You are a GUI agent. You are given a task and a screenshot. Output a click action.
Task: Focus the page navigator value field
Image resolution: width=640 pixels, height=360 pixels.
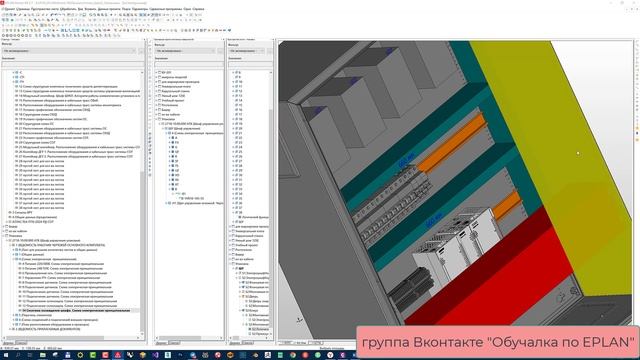pos(73,64)
